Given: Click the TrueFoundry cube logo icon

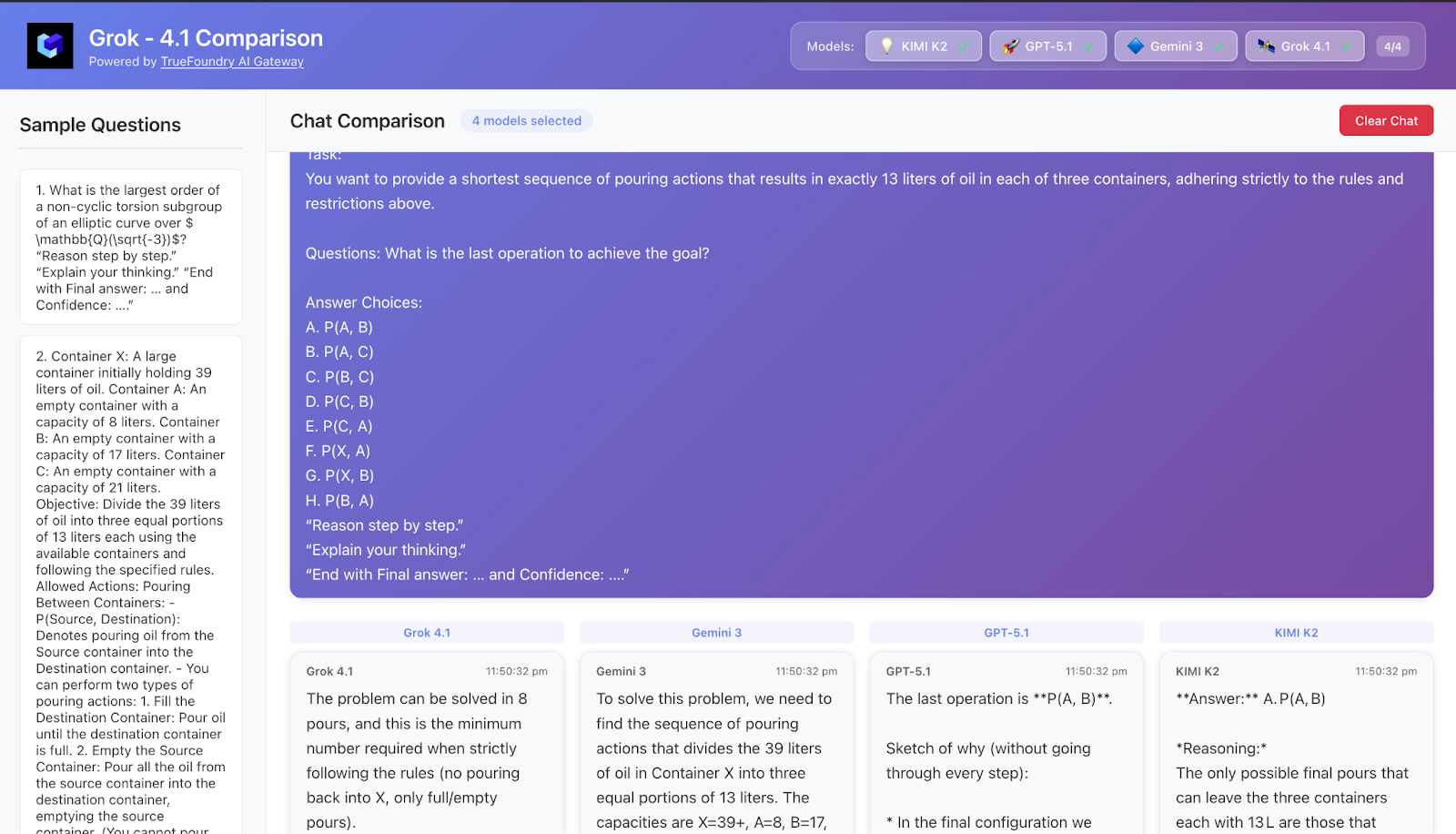Looking at the screenshot, I should (x=50, y=46).
